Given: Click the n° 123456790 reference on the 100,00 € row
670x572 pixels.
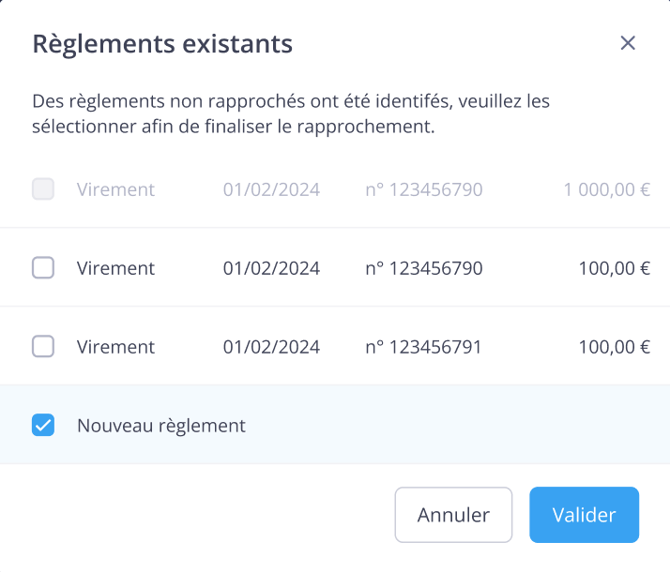Looking at the screenshot, I should [x=424, y=268].
